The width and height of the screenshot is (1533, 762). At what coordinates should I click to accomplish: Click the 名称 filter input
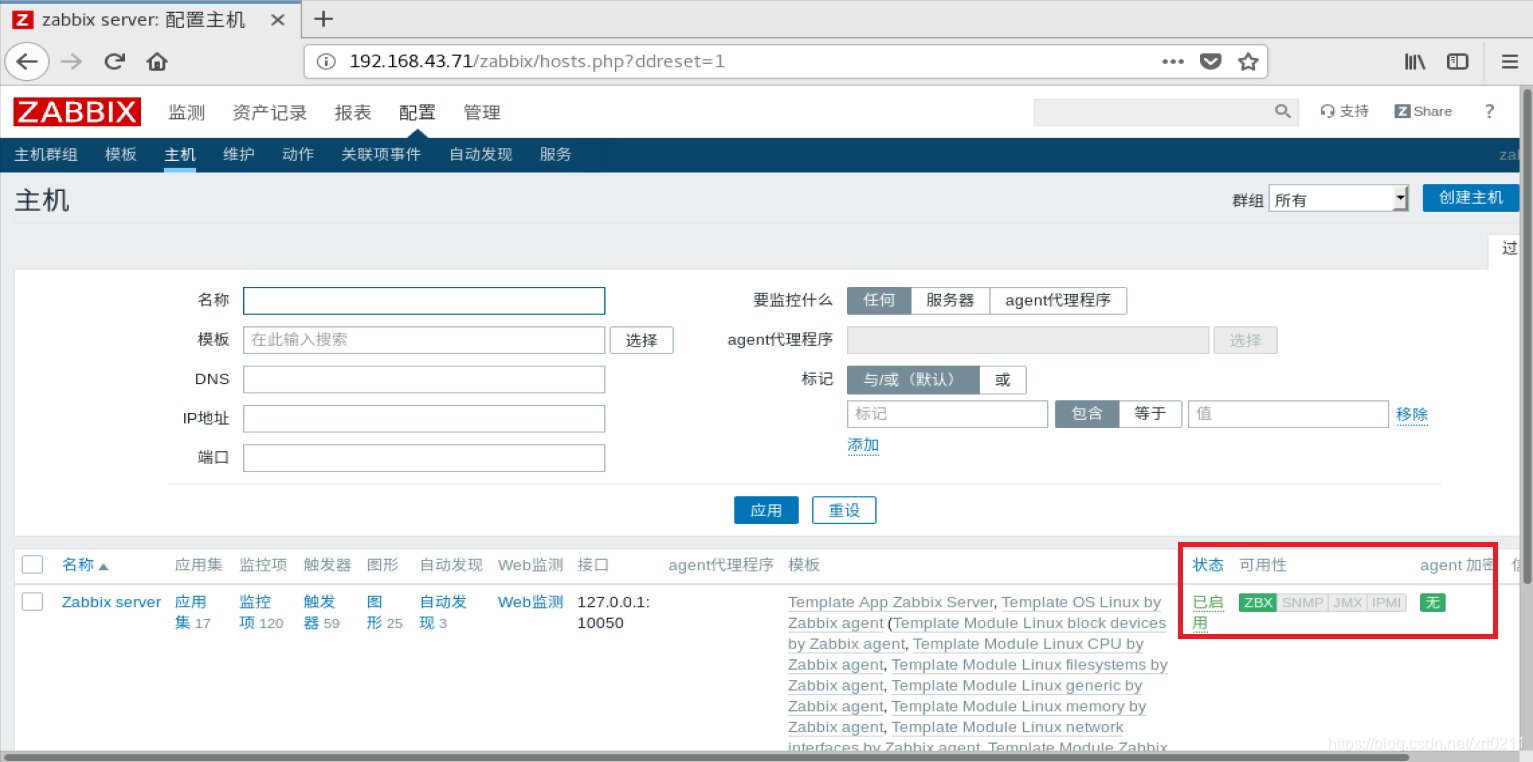(x=424, y=301)
